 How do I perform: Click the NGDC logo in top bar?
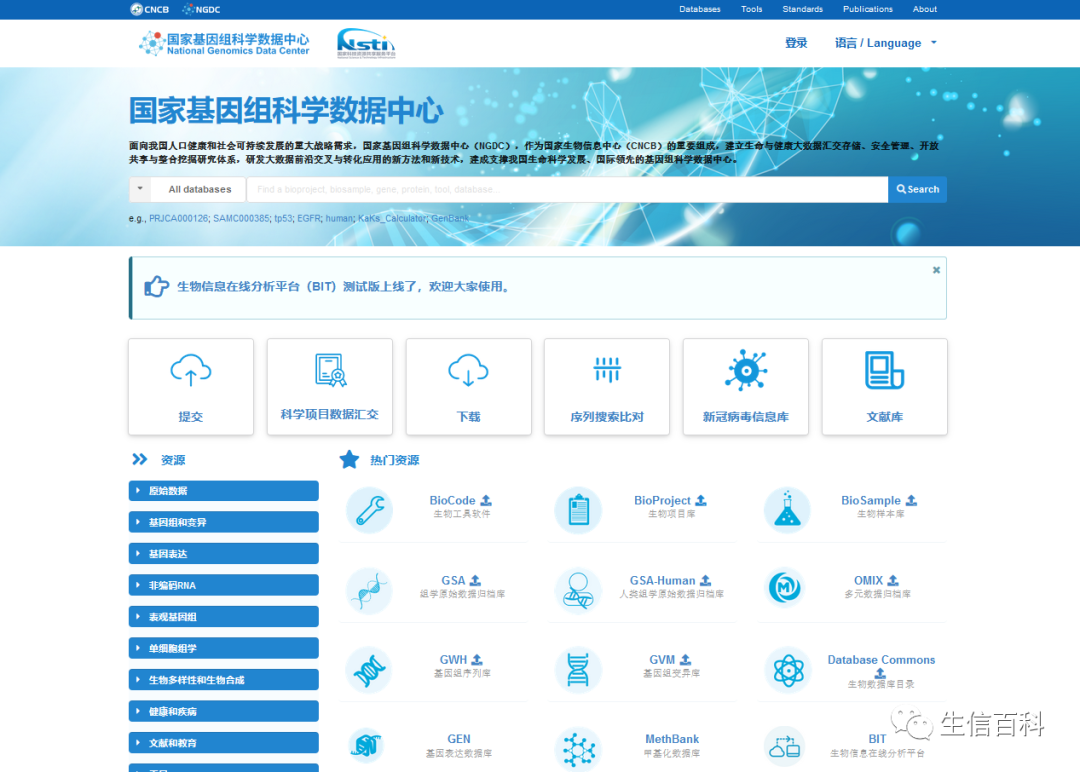[201, 9]
